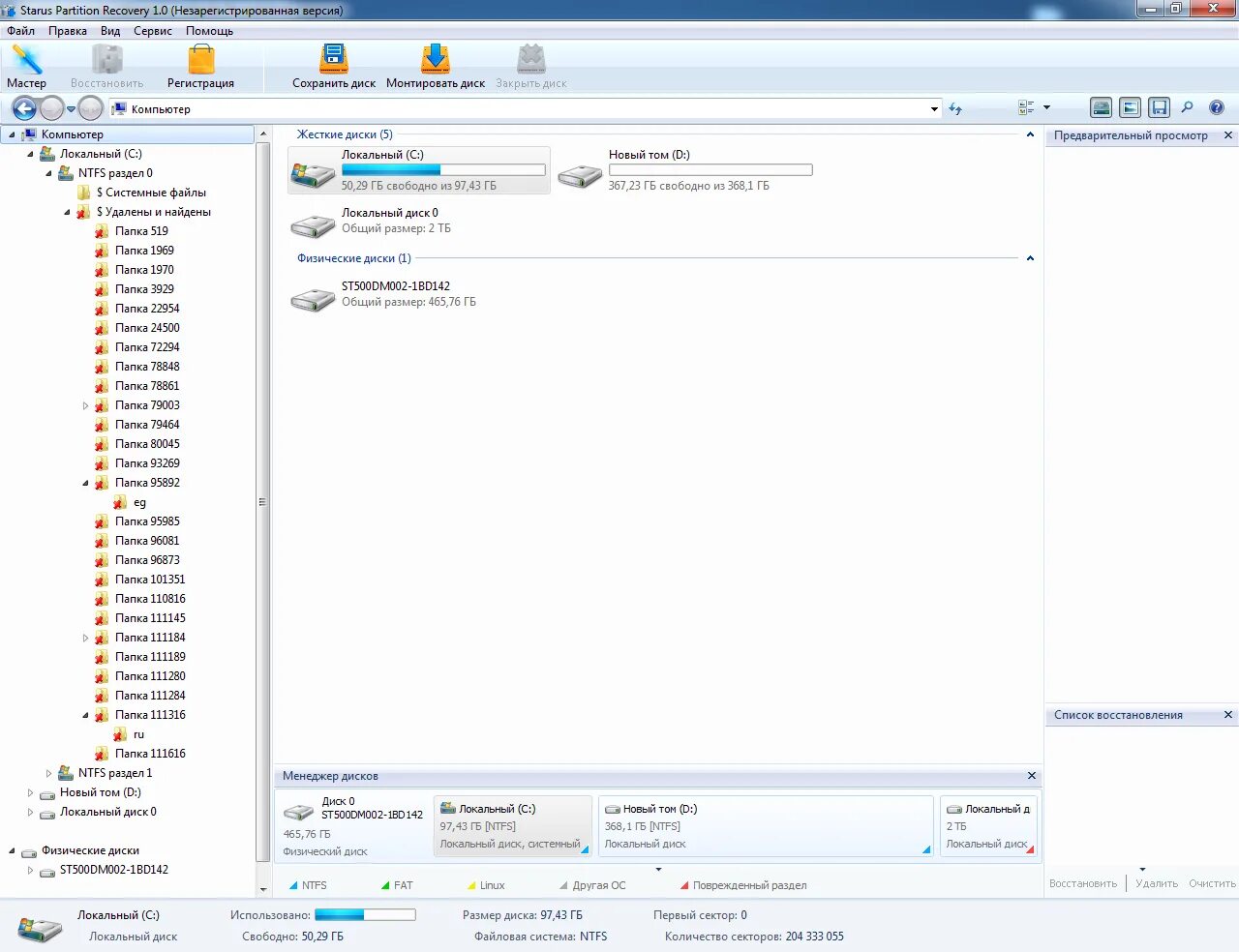The height and width of the screenshot is (952, 1239).
Task: Select Папка 95892 in tree
Action: [147, 483]
